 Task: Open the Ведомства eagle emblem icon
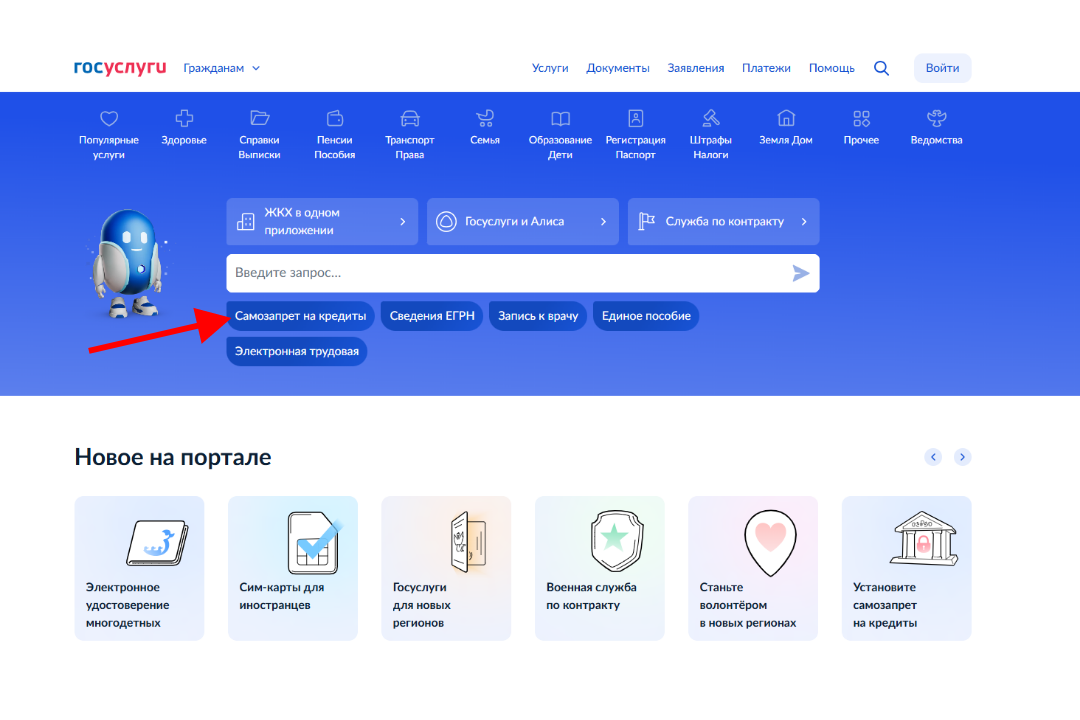(x=936, y=118)
